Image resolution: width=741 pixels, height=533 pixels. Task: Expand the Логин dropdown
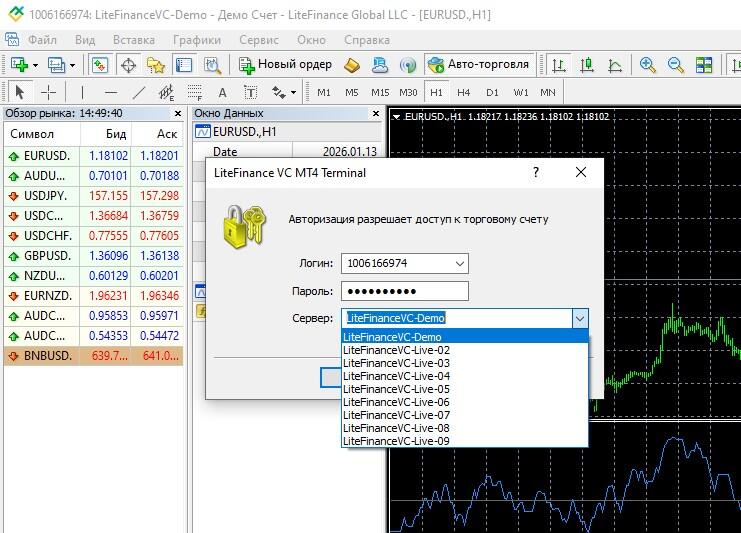[459, 264]
